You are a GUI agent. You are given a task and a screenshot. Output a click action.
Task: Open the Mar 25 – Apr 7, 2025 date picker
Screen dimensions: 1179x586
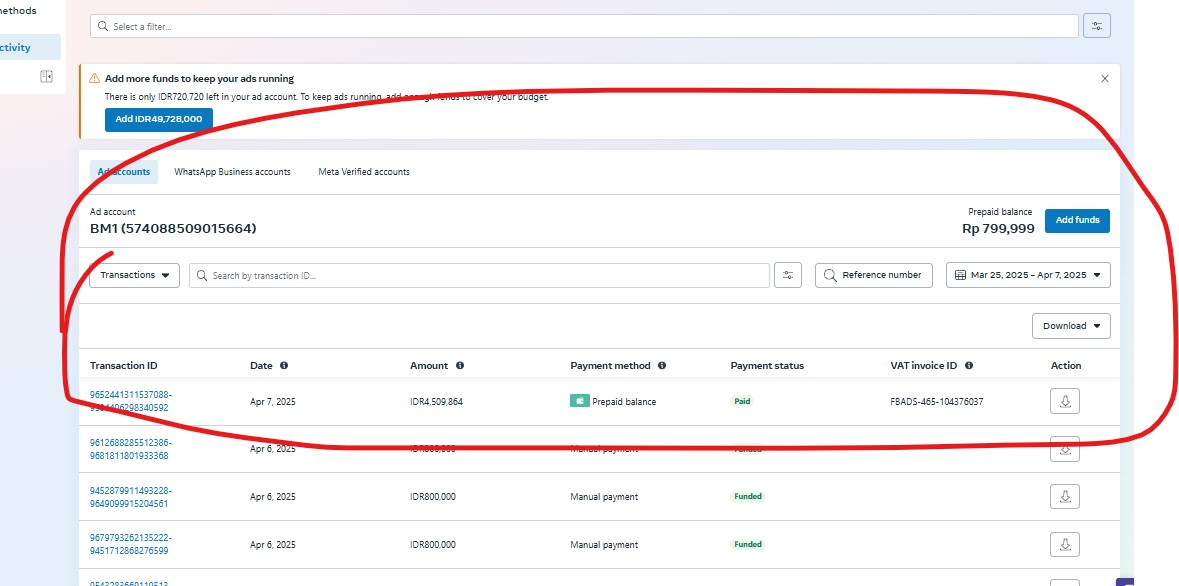[1028, 275]
